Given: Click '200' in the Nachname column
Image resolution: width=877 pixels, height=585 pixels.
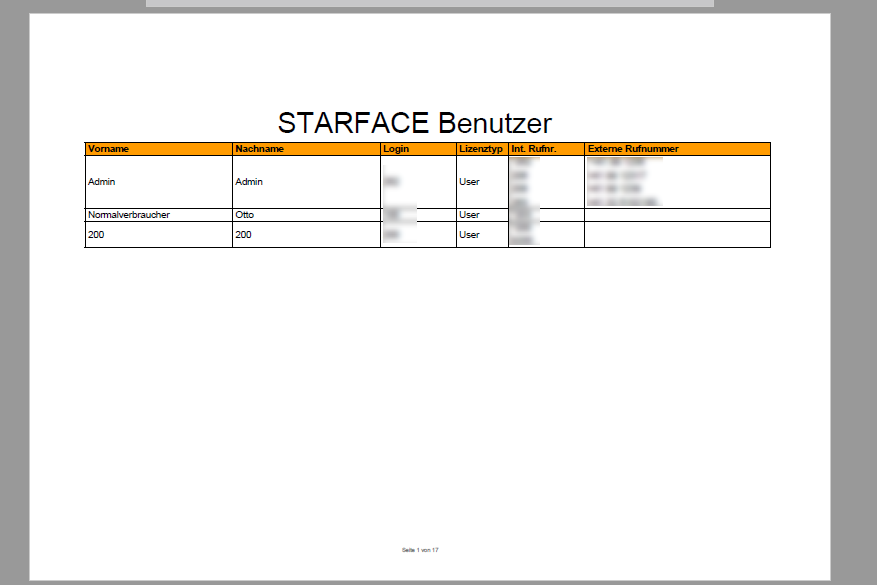Looking at the screenshot, I should pyautogui.click(x=243, y=235).
